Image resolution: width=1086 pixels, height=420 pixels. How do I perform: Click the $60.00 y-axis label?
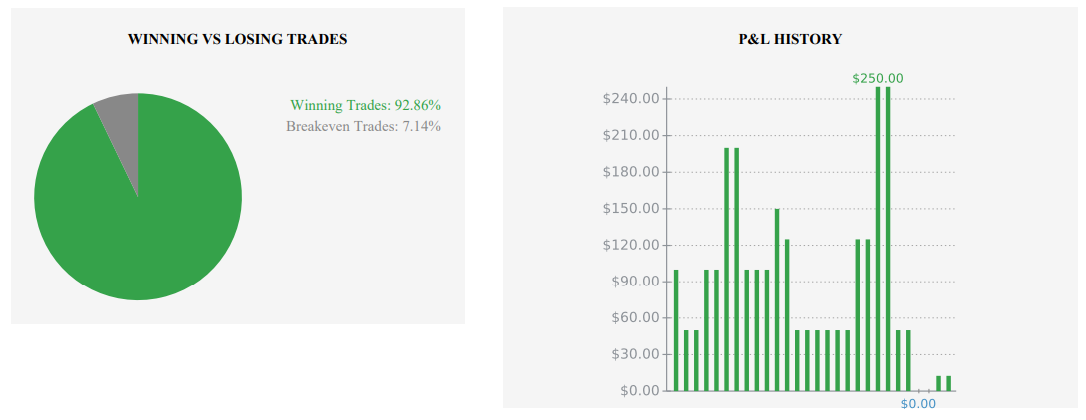(x=635, y=318)
